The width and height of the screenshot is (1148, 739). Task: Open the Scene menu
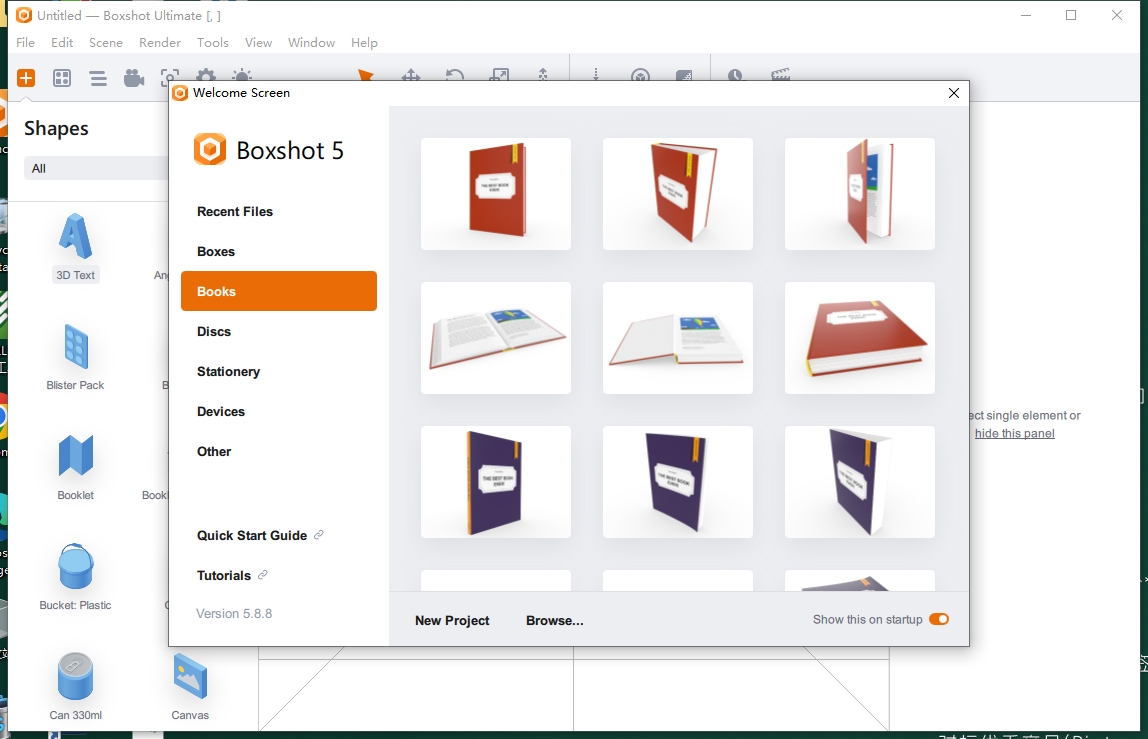point(106,43)
